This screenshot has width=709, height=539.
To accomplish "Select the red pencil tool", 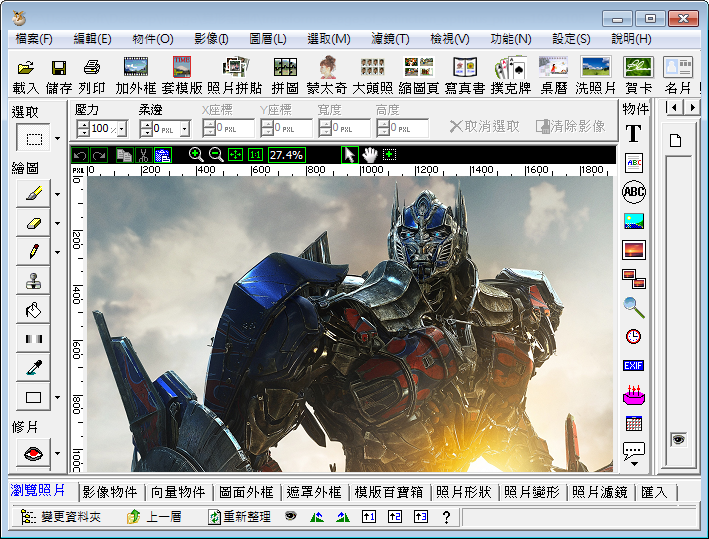I will [x=33, y=251].
